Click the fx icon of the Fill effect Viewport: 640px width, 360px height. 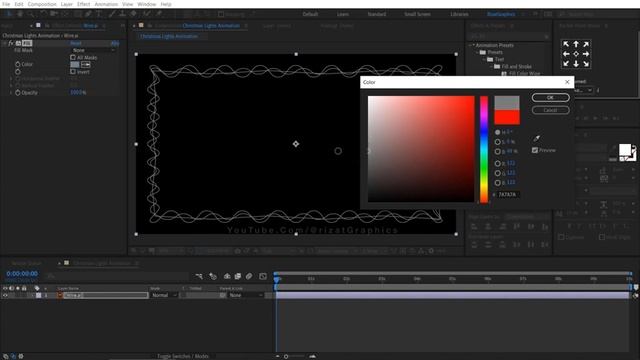click(11, 43)
